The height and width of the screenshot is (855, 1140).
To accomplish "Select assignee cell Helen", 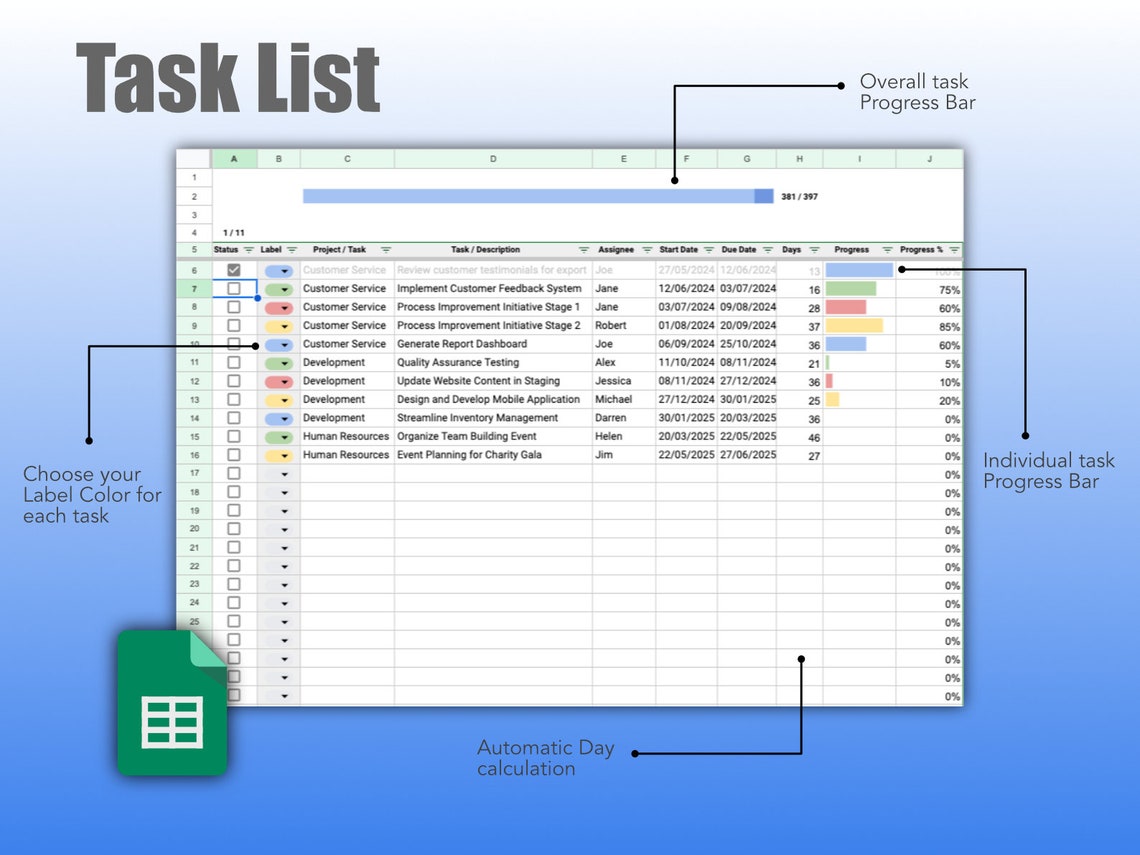I will click(x=624, y=436).
